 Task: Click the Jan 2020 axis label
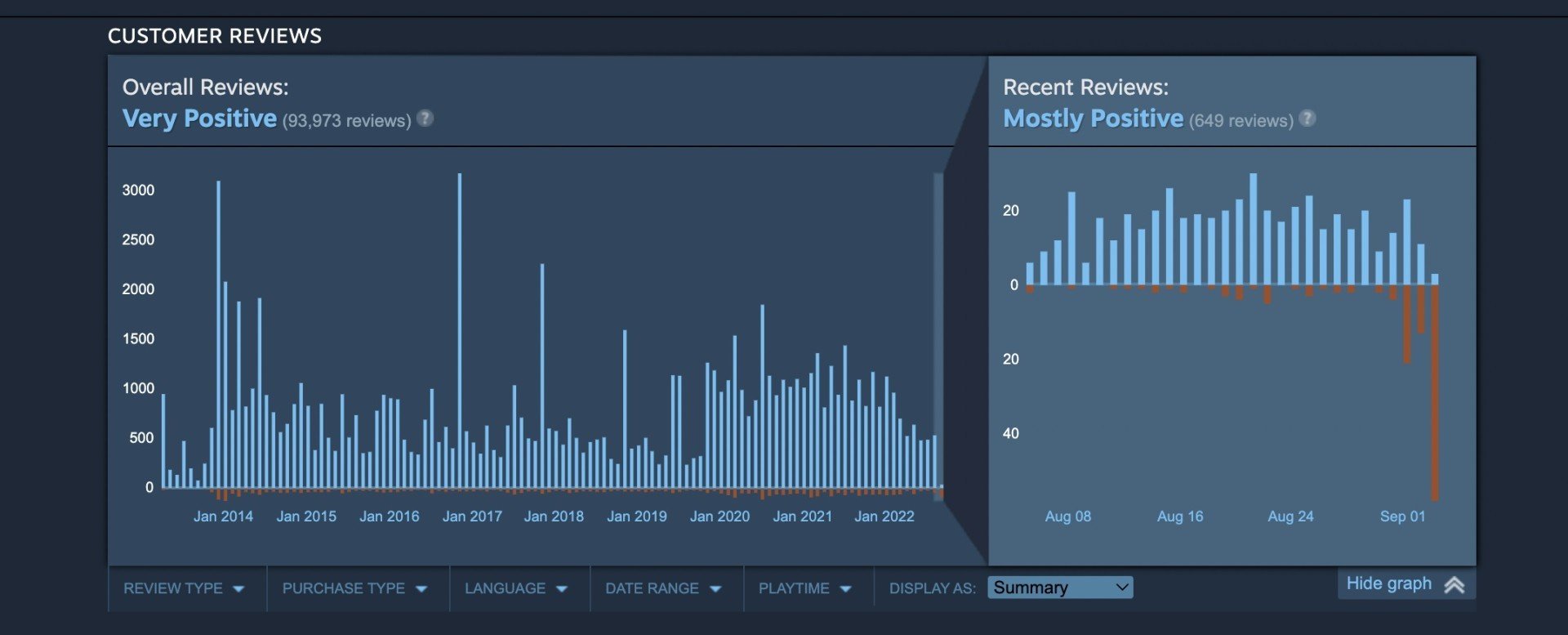click(x=719, y=516)
